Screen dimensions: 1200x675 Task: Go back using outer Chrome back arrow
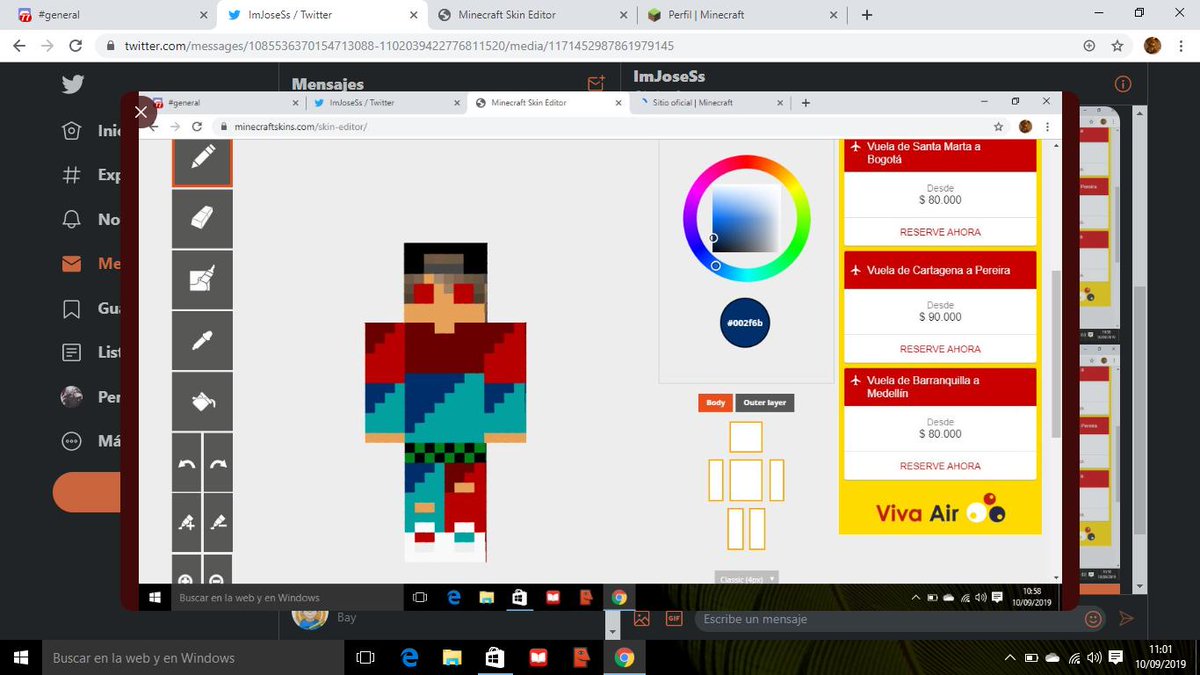(19, 46)
